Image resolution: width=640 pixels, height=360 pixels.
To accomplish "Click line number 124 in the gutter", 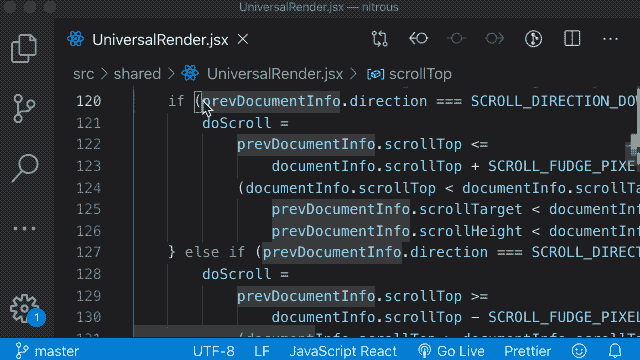I will click(x=89, y=188).
